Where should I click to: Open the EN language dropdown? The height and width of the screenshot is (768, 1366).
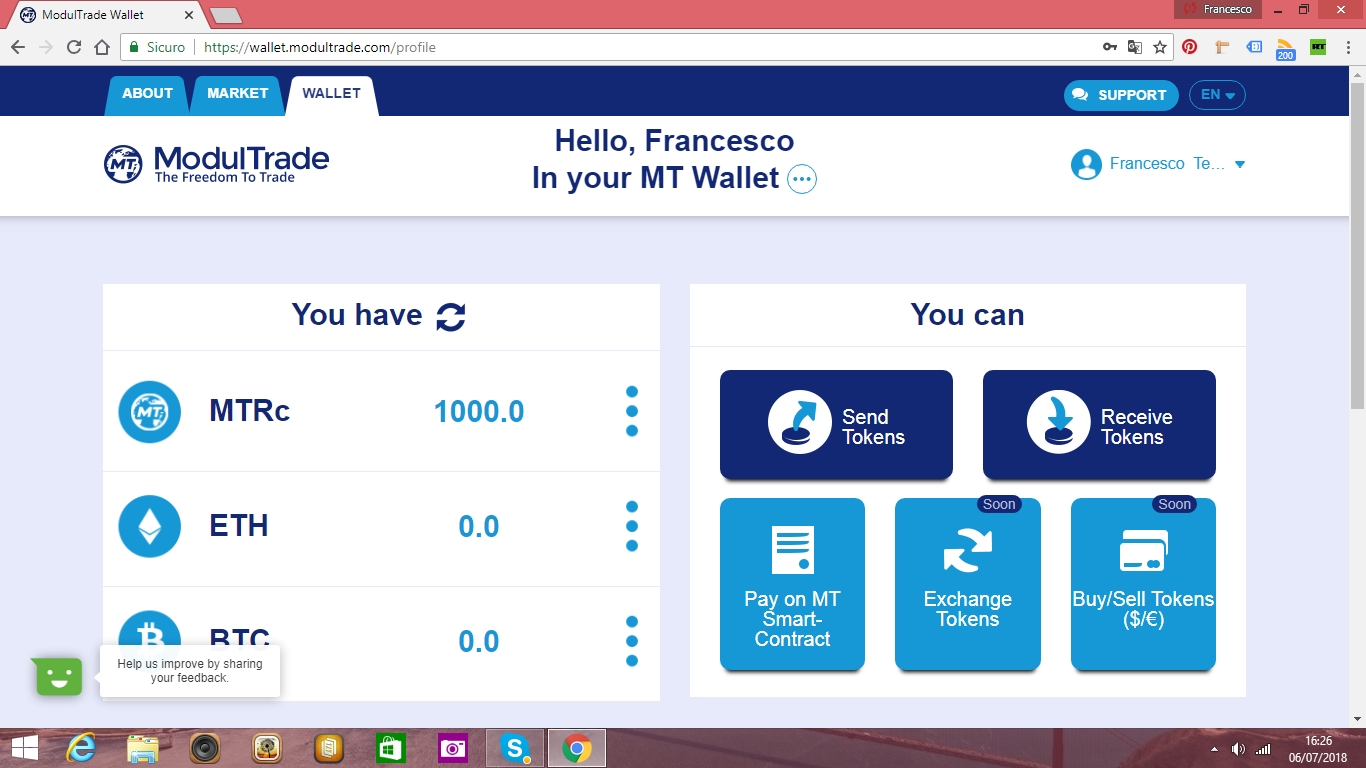click(1217, 95)
